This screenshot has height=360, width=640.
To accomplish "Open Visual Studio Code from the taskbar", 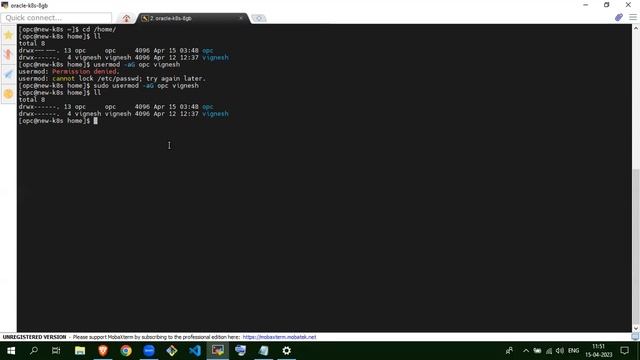I will [x=195, y=351].
